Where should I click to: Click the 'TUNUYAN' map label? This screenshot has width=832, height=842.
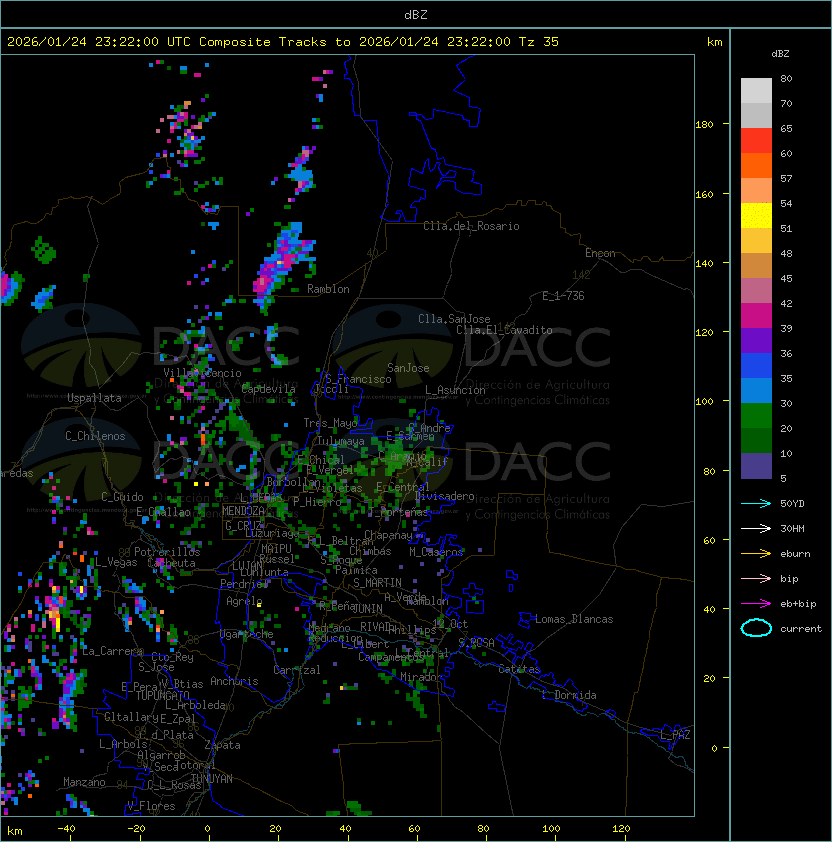(x=212, y=779)
